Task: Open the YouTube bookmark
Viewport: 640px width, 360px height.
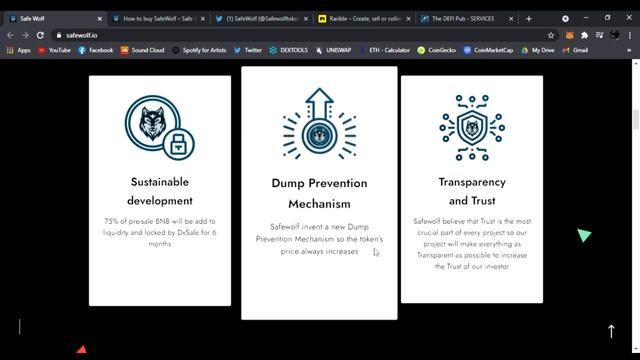Action: click(x=54, y=50)
